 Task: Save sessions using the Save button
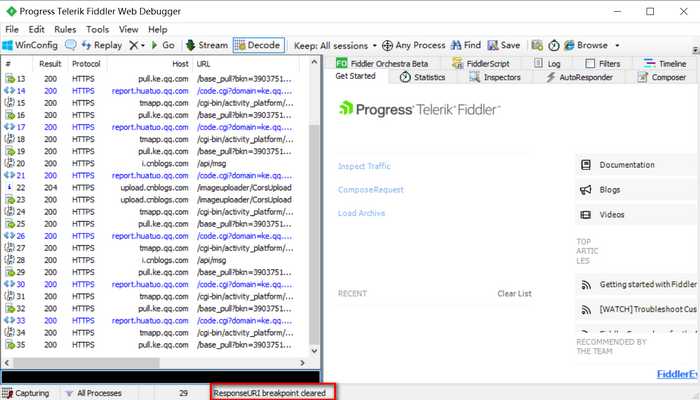(504, 45)
